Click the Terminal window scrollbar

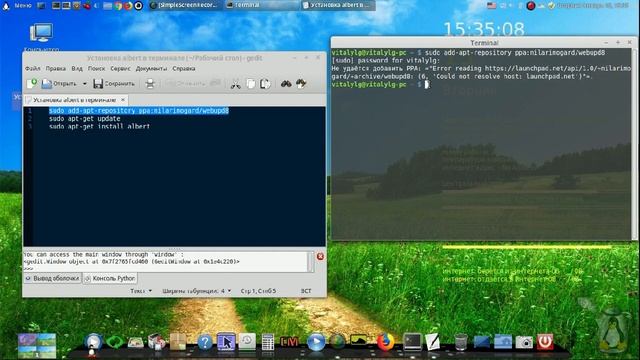(x=634, y=144)
